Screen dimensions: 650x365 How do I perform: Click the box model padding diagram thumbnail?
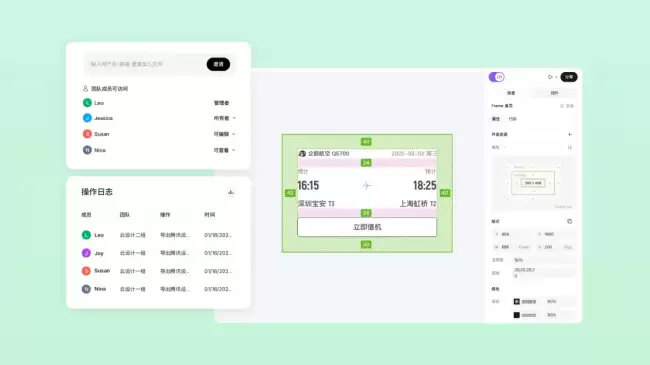[533, 183]
